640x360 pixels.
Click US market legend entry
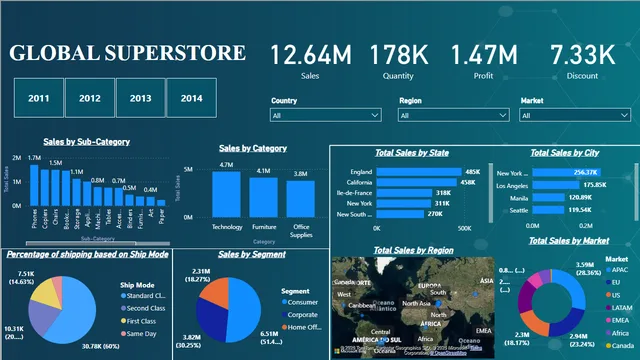click(x=613, y=295)
